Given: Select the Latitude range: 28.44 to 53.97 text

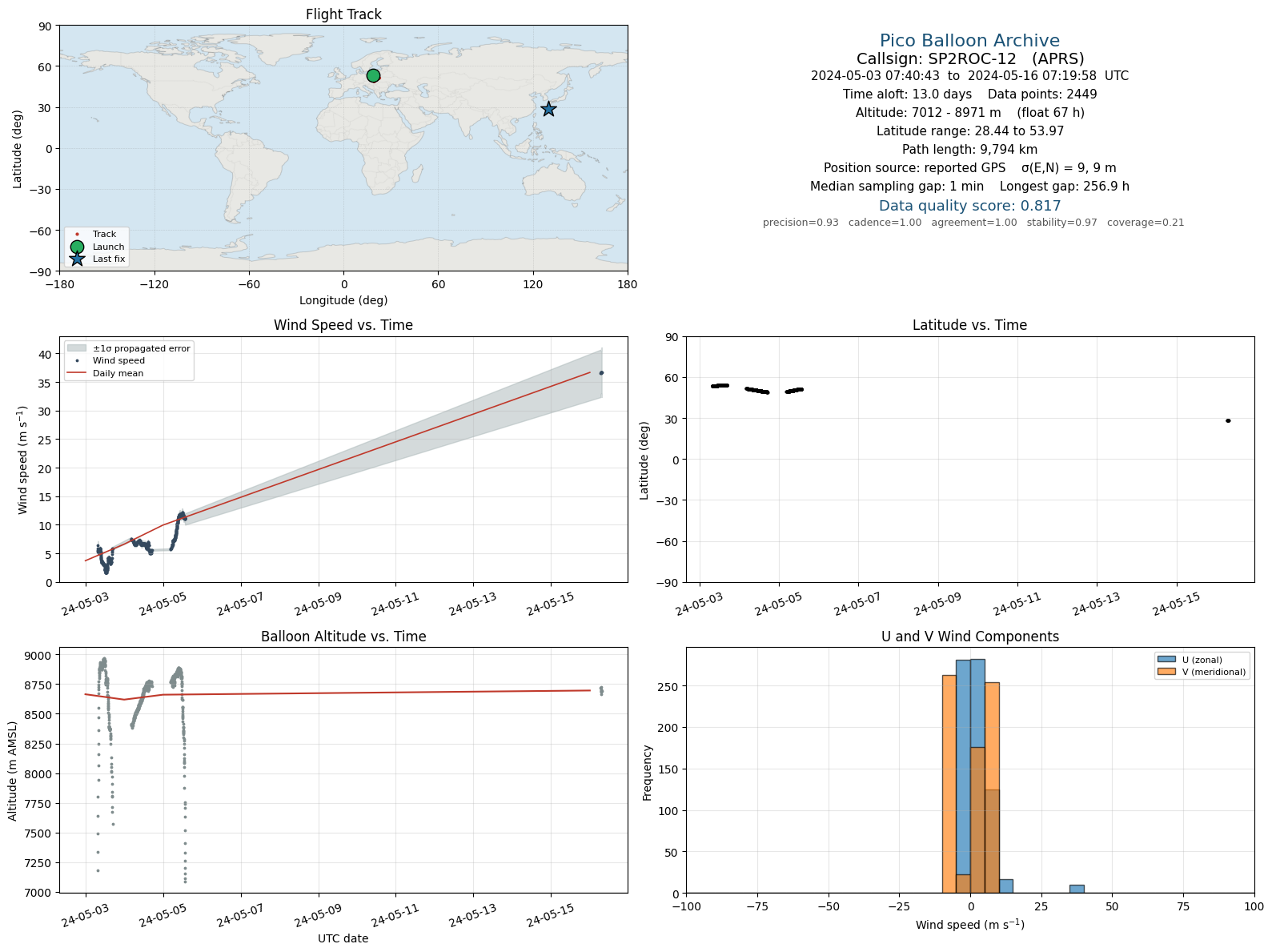Looking at the screenshot, I should coord(969,131).
